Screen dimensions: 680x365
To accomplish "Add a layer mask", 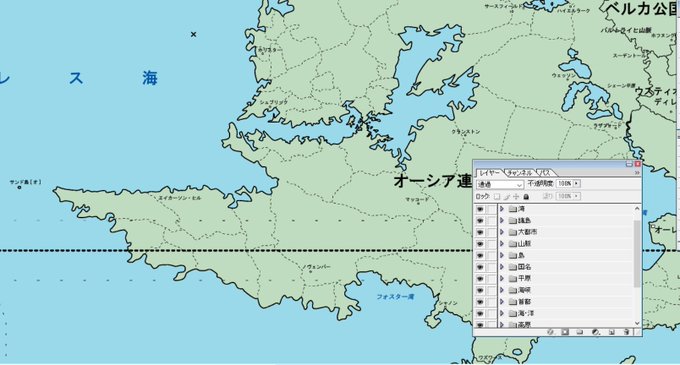I will pyautogui.click(x=565, y=332).
